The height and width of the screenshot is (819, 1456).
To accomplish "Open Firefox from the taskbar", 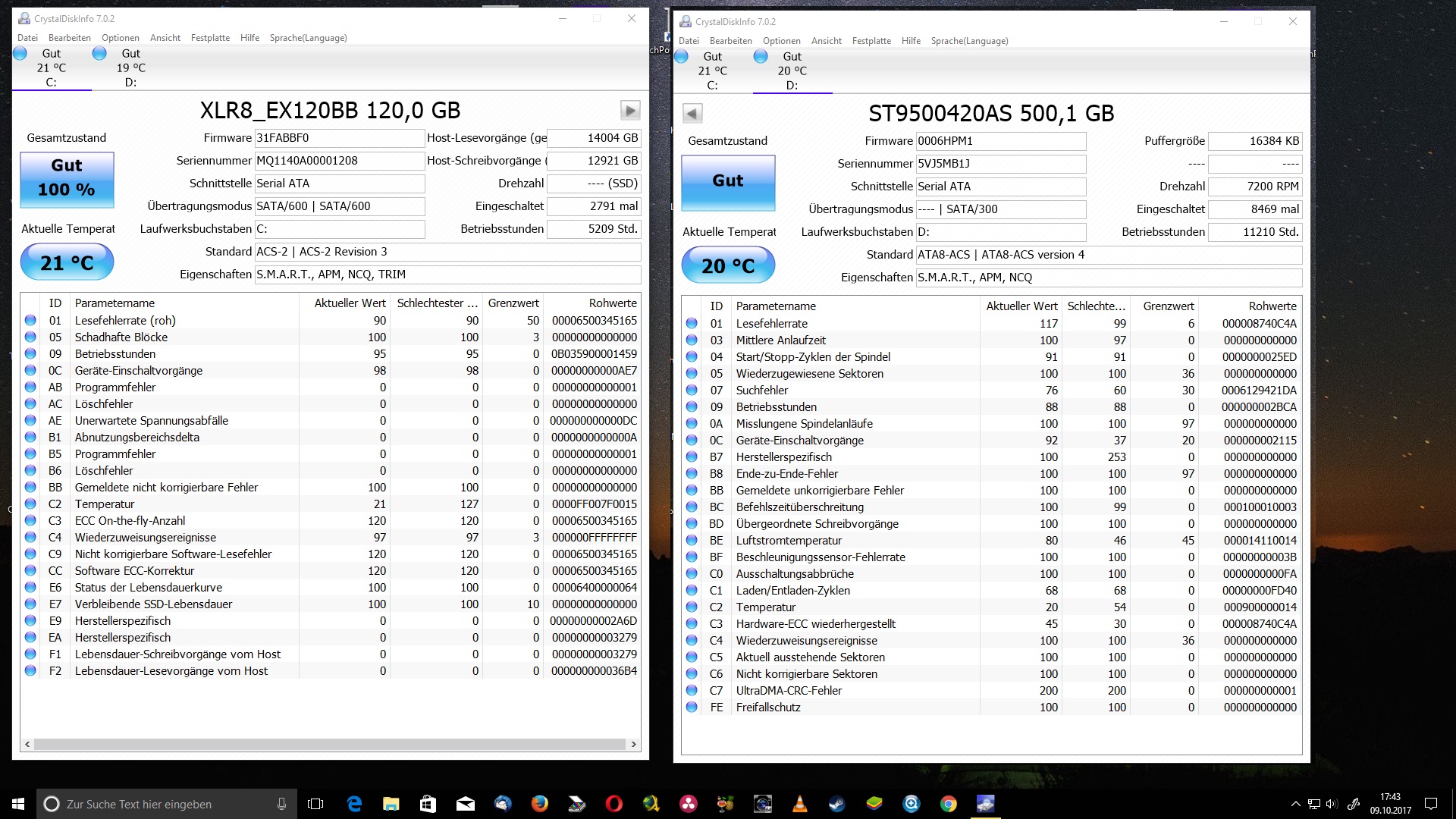I will click(x=539, y=804).
